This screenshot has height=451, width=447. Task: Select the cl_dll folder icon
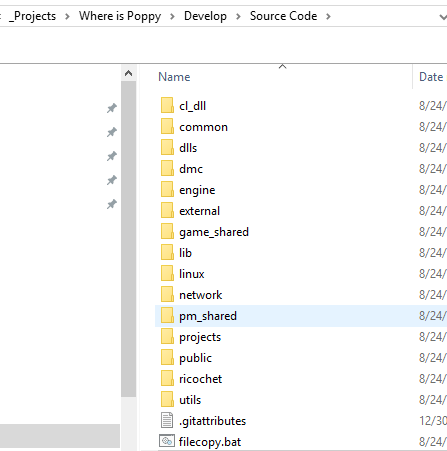tap(167, 106)
